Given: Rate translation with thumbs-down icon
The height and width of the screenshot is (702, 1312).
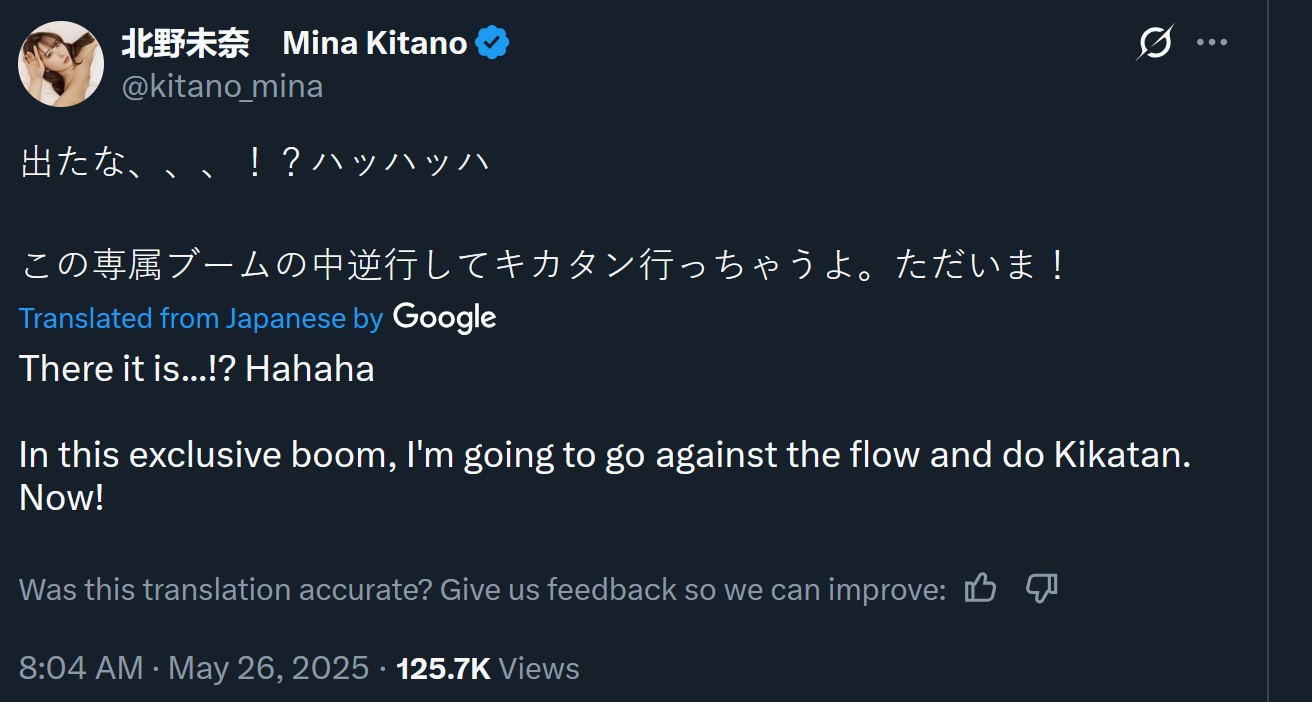Looking at the screenshot, I should pyautogui.click(x=1042, y=589).
